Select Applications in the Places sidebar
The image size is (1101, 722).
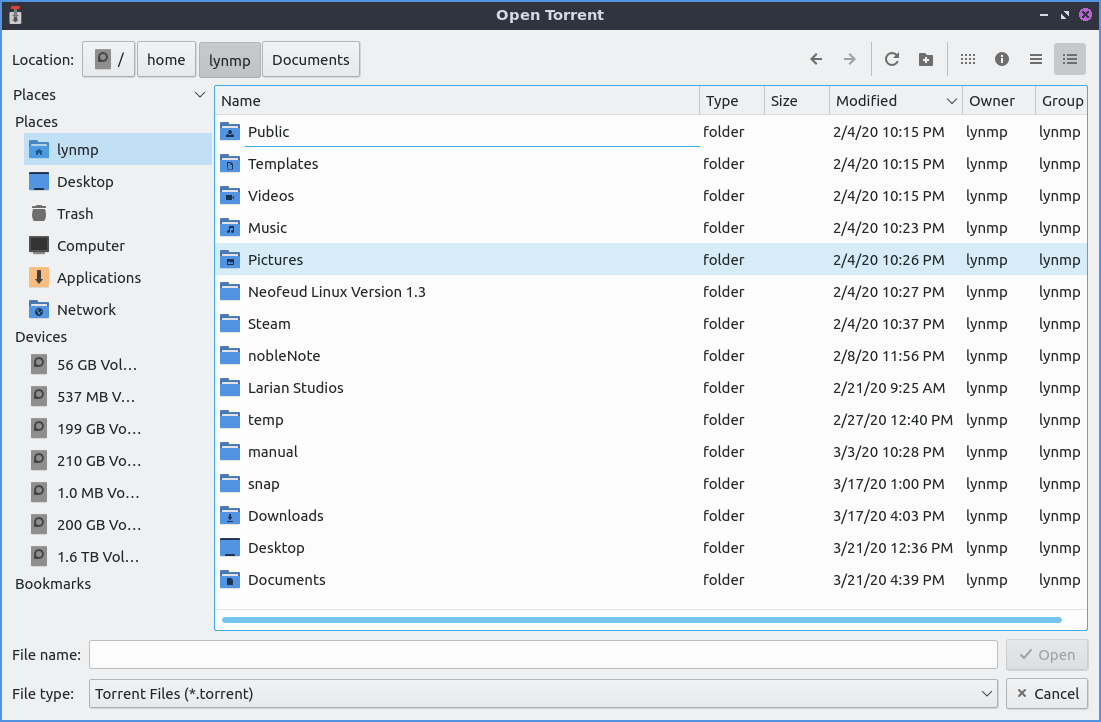pyautogui.click(x=98, y=278)
